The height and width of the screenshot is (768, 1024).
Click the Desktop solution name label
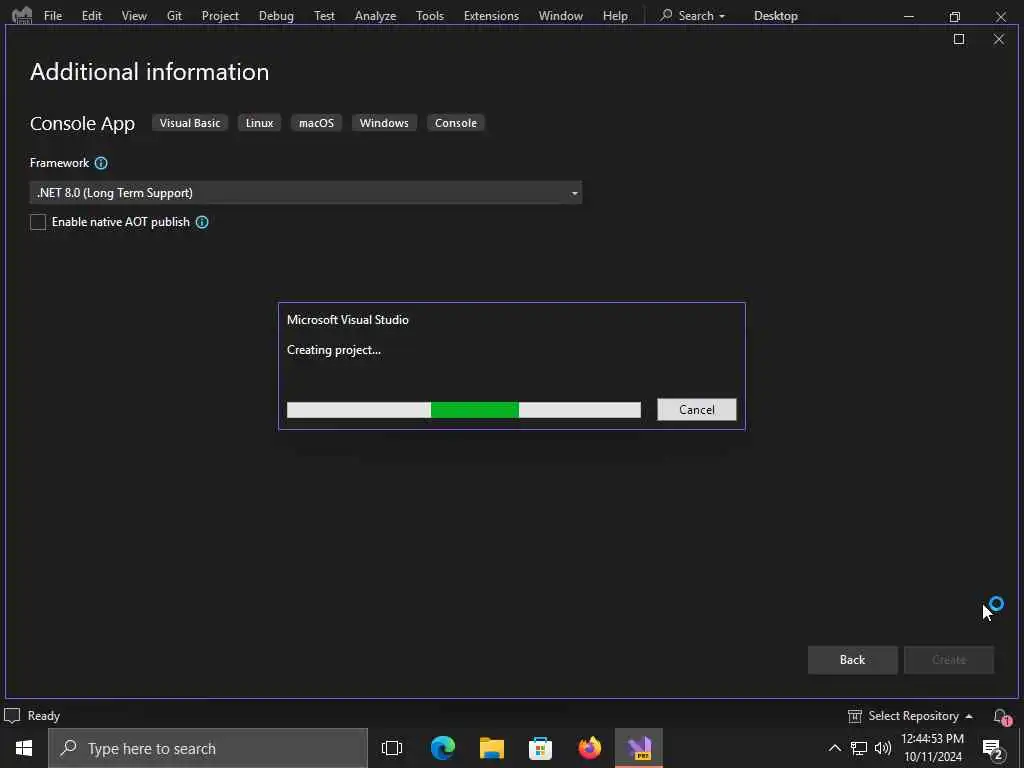(775, 16)
